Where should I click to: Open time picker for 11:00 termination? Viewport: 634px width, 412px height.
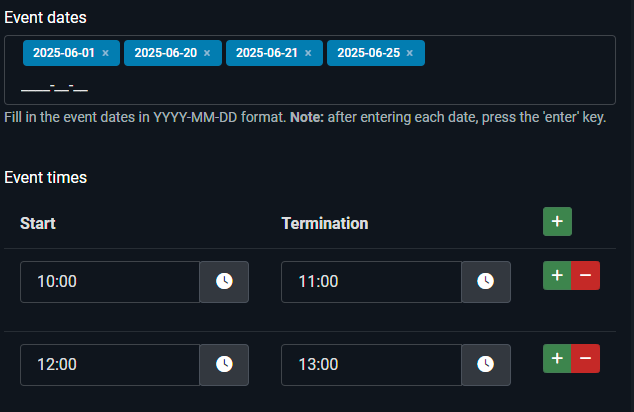[x=485, y=282]
